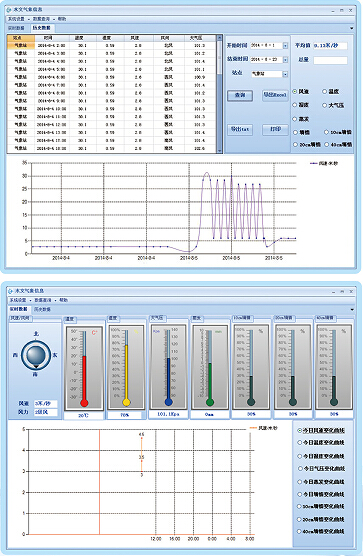Open the 结束时间 date dropdown
Viewport: 363px width, 556px height.
(285, 60)
